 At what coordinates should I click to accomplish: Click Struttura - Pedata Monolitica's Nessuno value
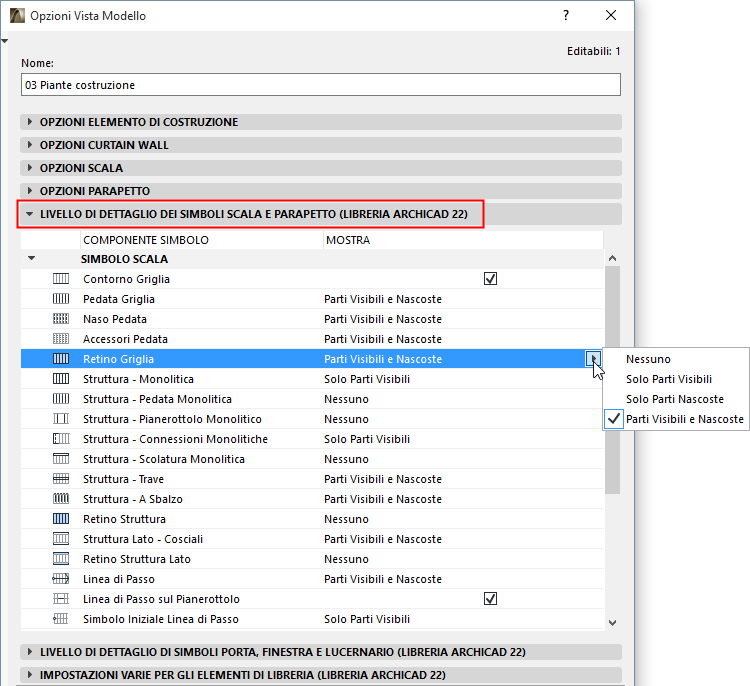tap(346, 399)
